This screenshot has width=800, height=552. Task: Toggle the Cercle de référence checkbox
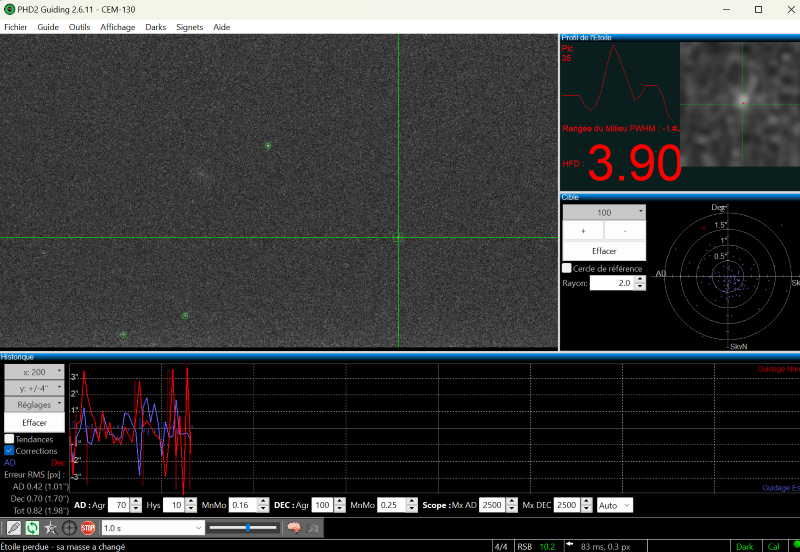[568, 268]
